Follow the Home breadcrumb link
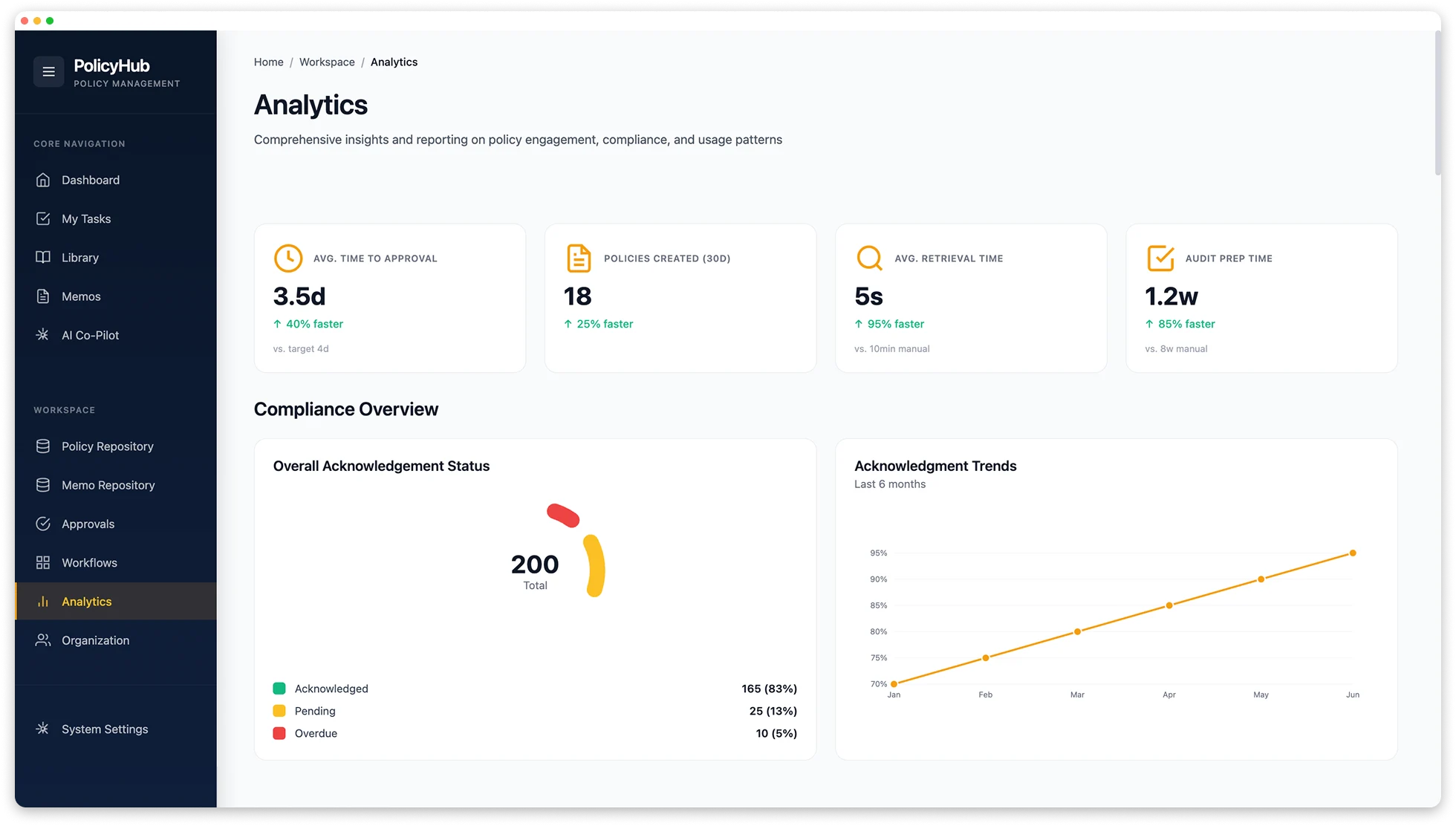1456x826 pixels. click(x=268, y=62)
